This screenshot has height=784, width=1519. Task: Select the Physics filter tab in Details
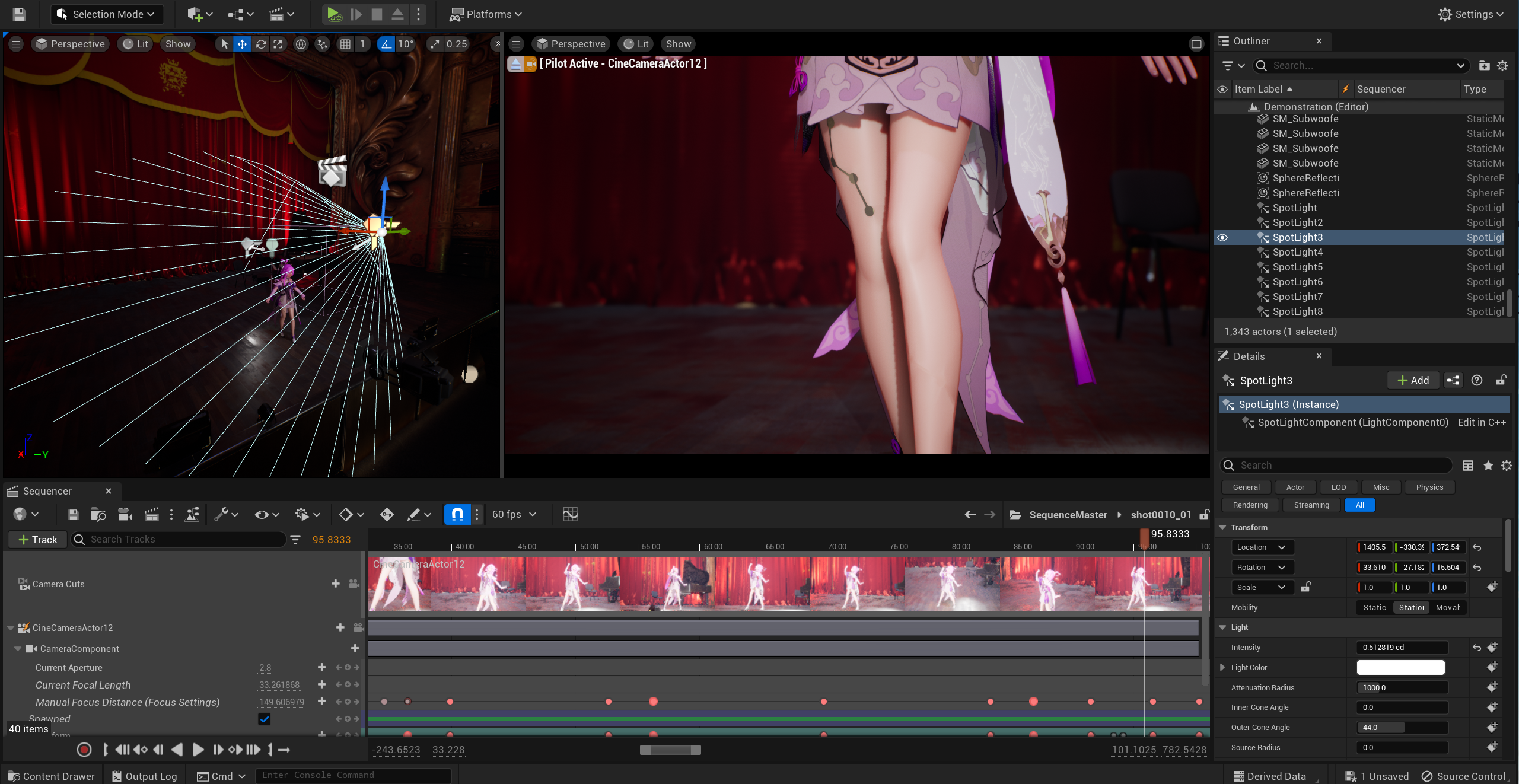[1429, 487]
